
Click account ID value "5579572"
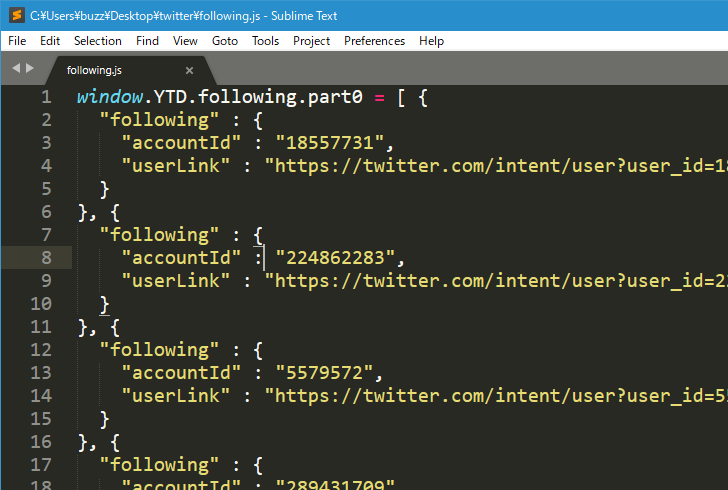(324, 372)
